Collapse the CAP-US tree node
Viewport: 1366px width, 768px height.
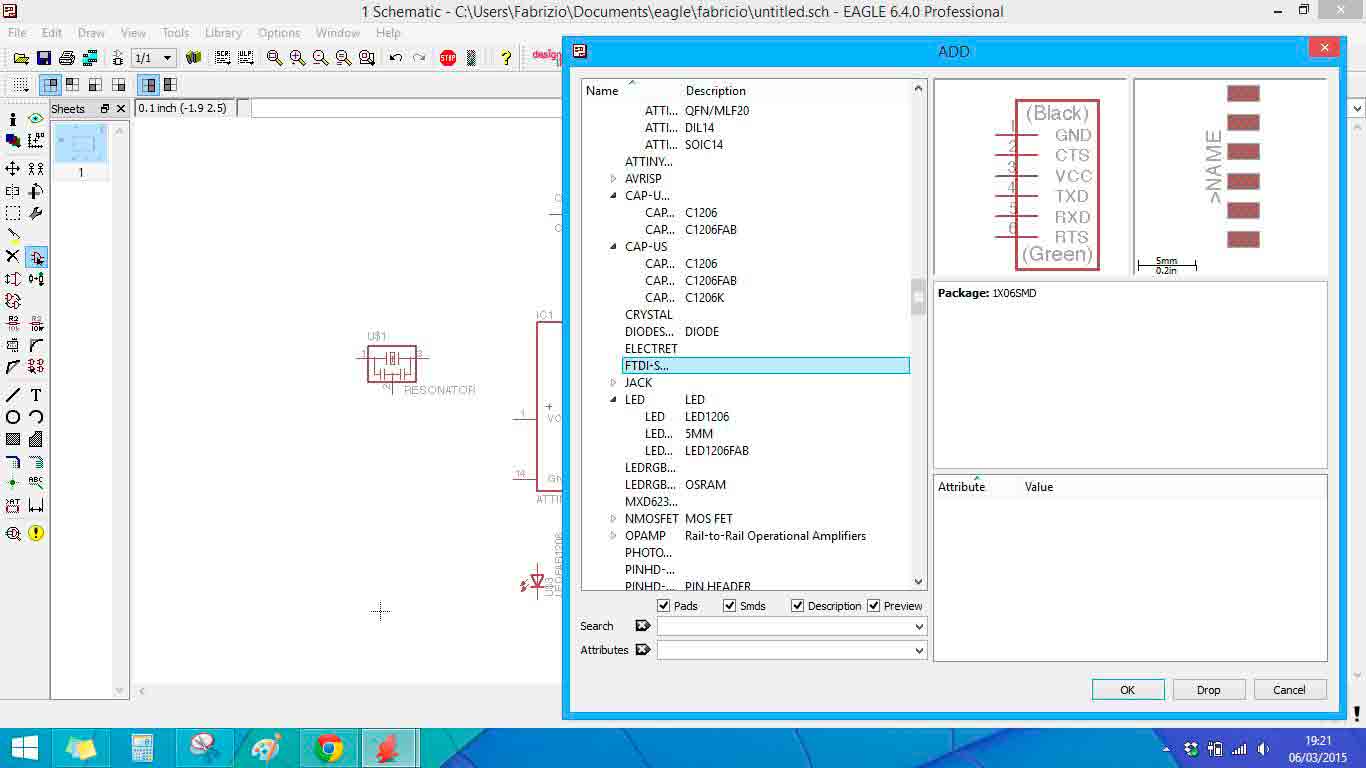[614, 247]
